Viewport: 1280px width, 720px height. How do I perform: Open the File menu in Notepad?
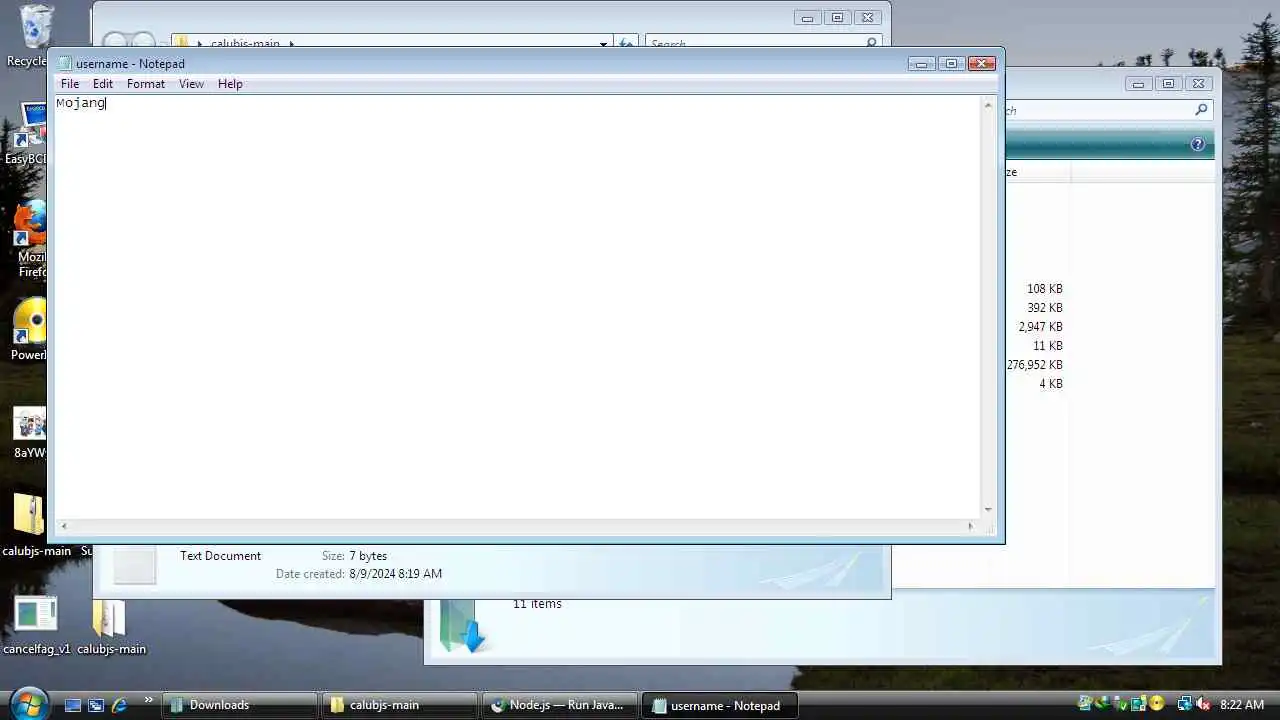click(70, 84)
